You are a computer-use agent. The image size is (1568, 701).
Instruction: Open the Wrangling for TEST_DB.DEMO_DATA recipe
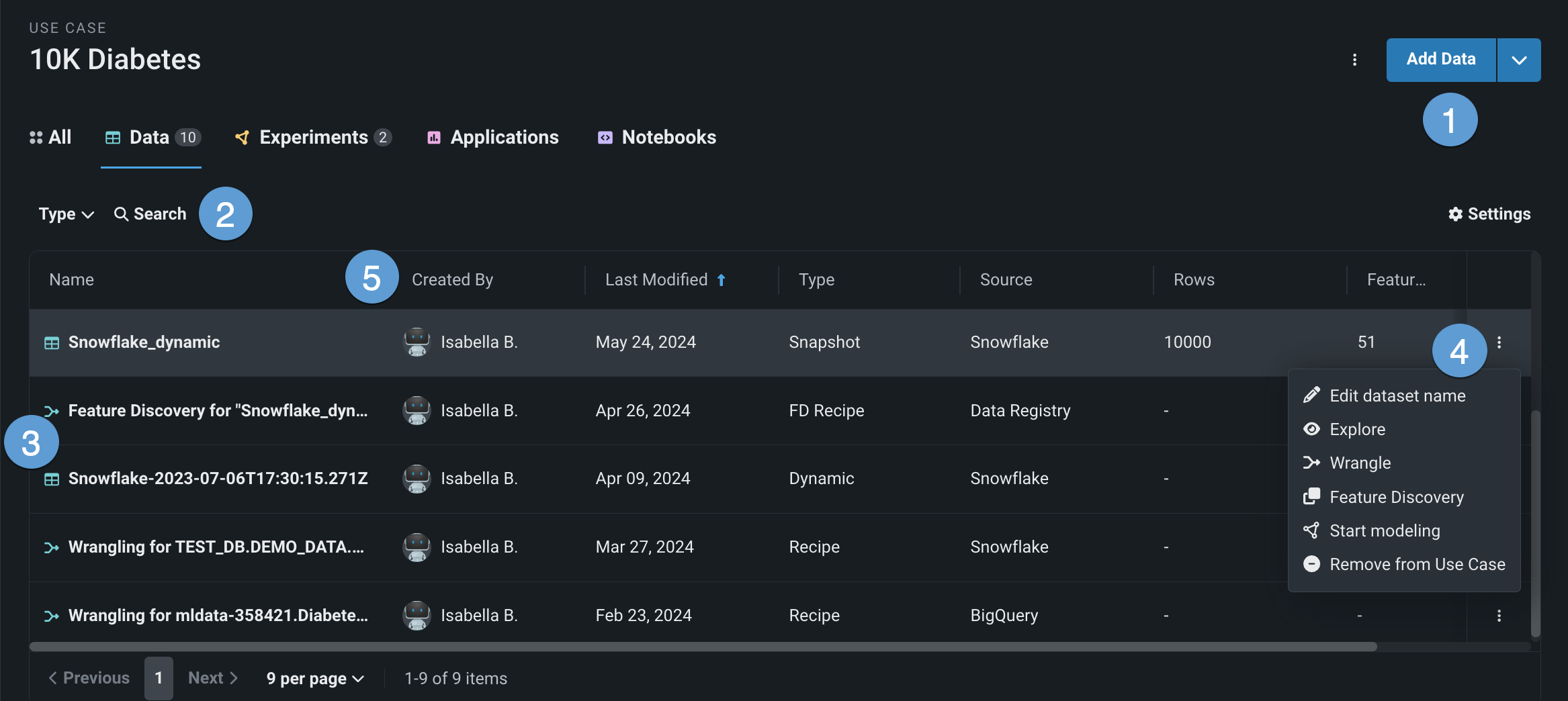[x=216, y=547]
